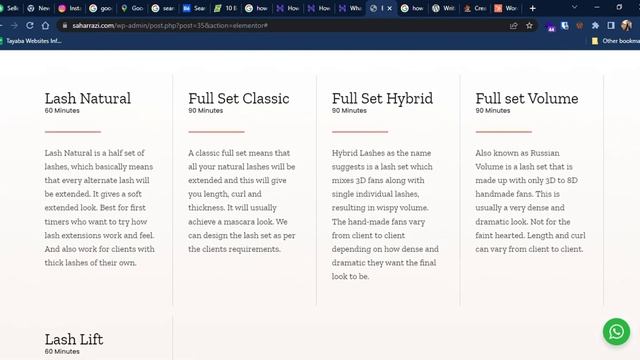This screenshot has height=360, width=640.
Task: Click the Russian Volume description paragraph
Action: (x=531, y=201)
